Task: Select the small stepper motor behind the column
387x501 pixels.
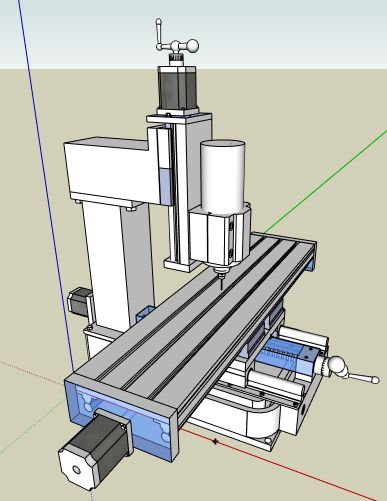Action: tap(79, 303)
